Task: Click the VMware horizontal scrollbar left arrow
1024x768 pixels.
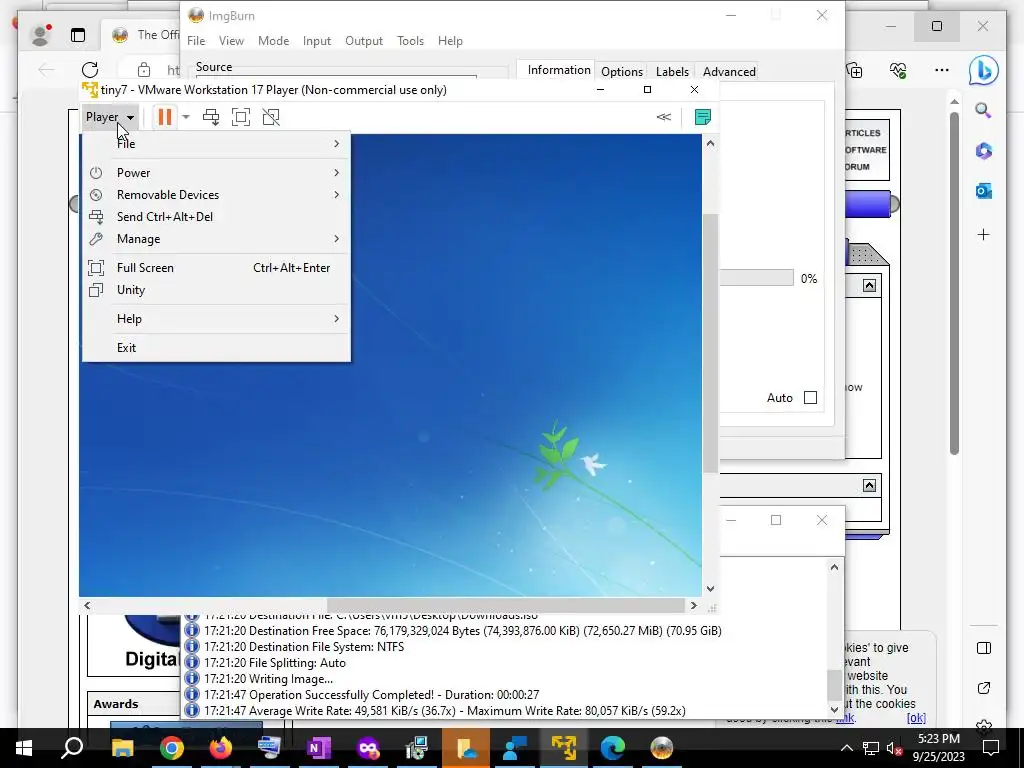Action: tap(88, 605)
